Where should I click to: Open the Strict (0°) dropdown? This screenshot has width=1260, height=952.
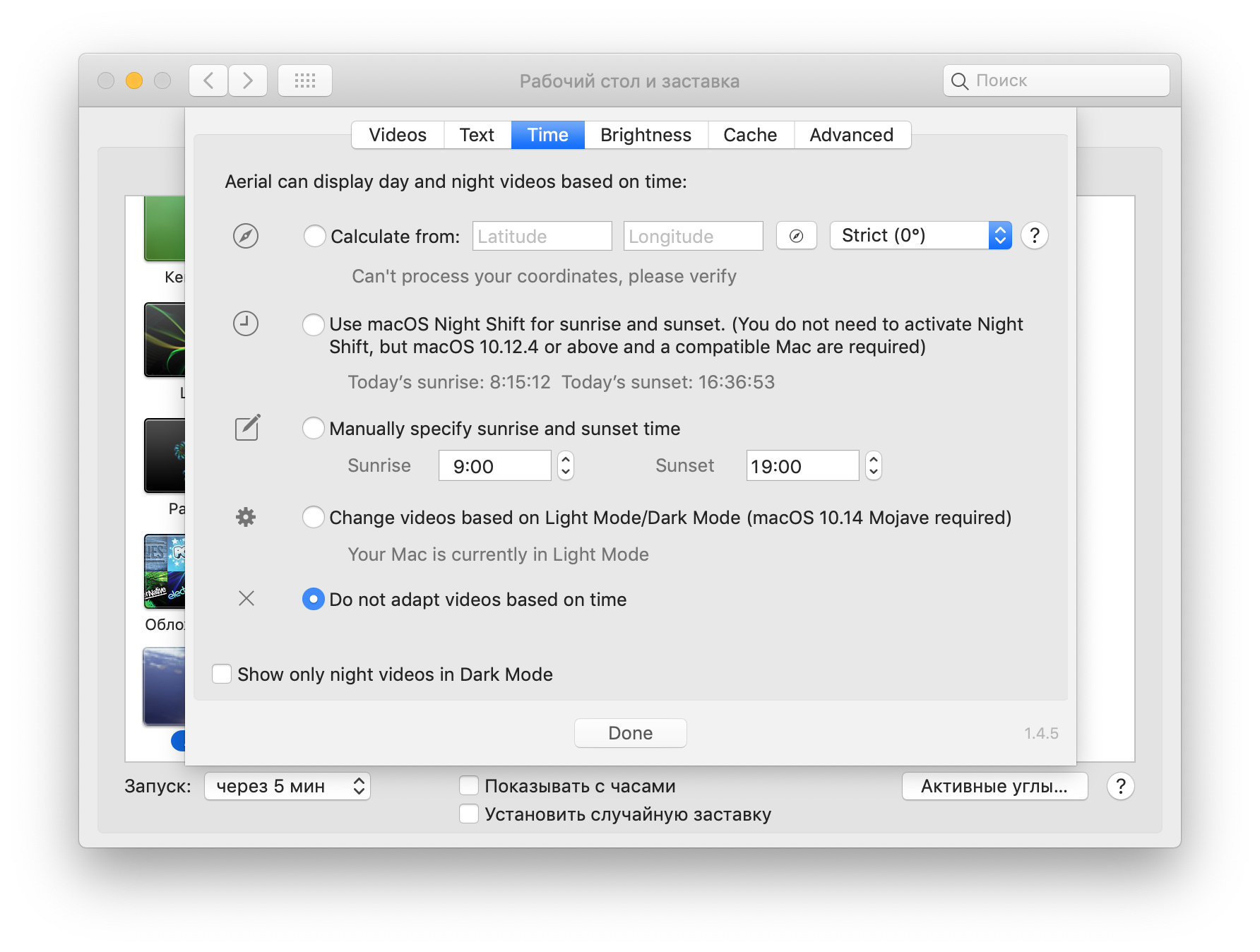[921, 235]
